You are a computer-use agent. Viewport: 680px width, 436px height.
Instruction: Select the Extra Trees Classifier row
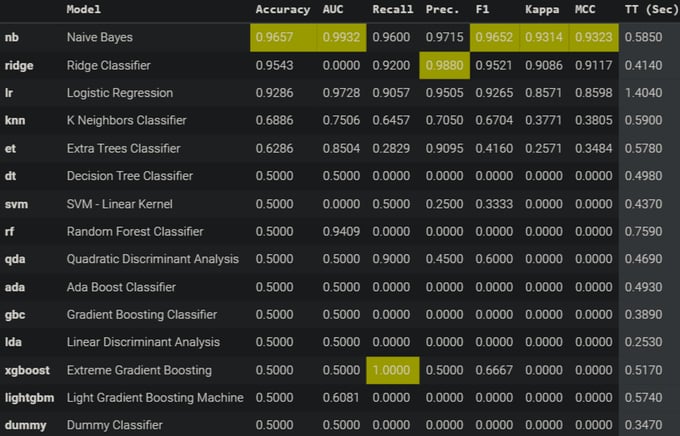tap(340, 148)
